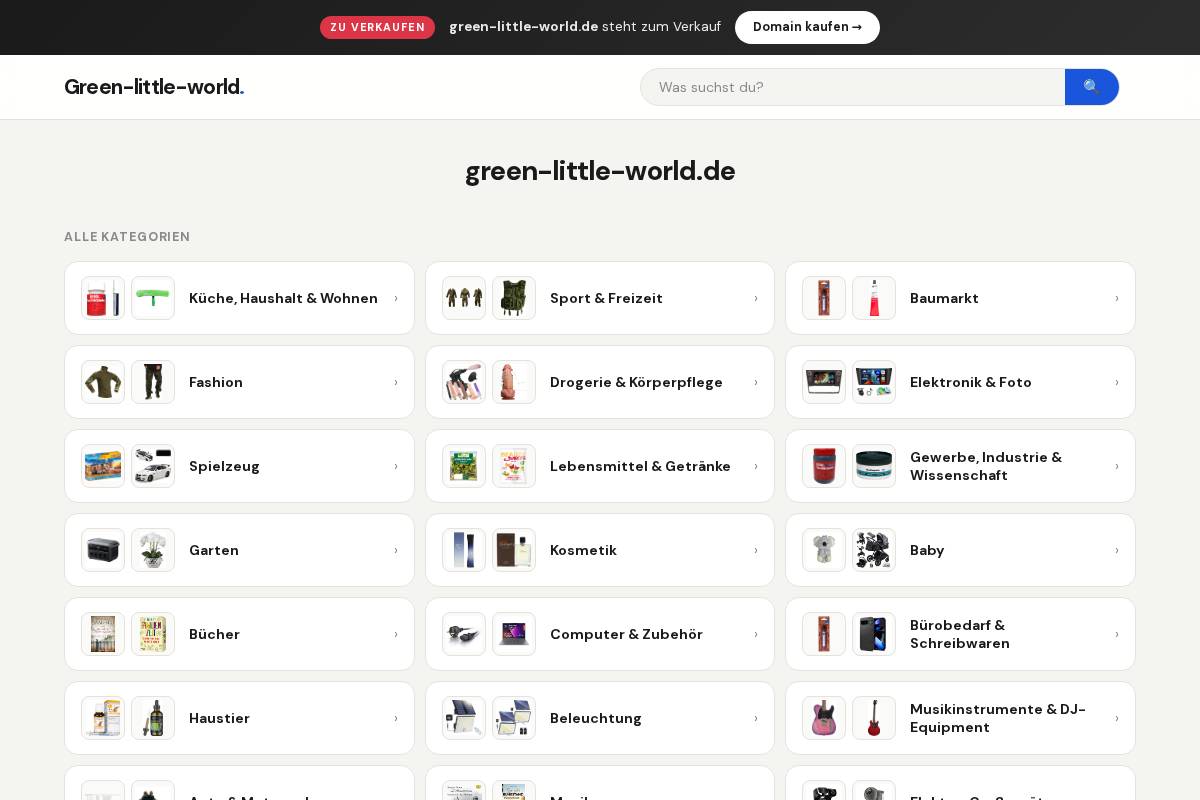This screenshot has width=1200, height=800.
Task: Click the perfume bottle thumbnail under Kosmetik
Action: (514, 550)
